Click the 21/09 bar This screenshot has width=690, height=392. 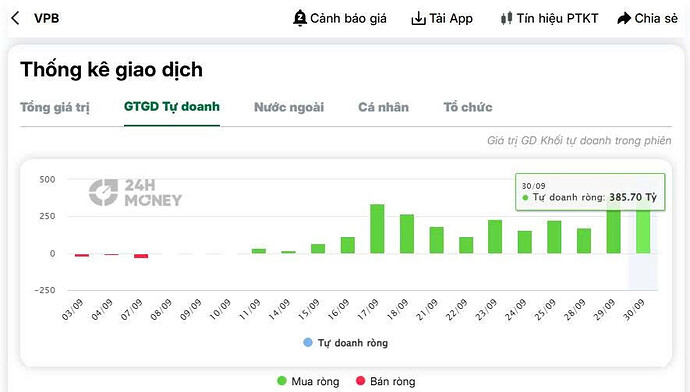[x=437, y=240]
